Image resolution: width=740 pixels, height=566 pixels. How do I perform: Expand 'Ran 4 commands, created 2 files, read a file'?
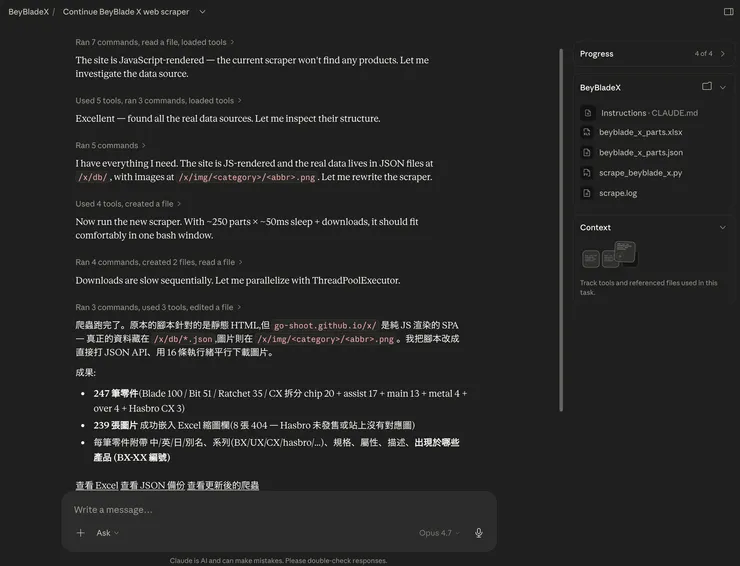[159, 262]
